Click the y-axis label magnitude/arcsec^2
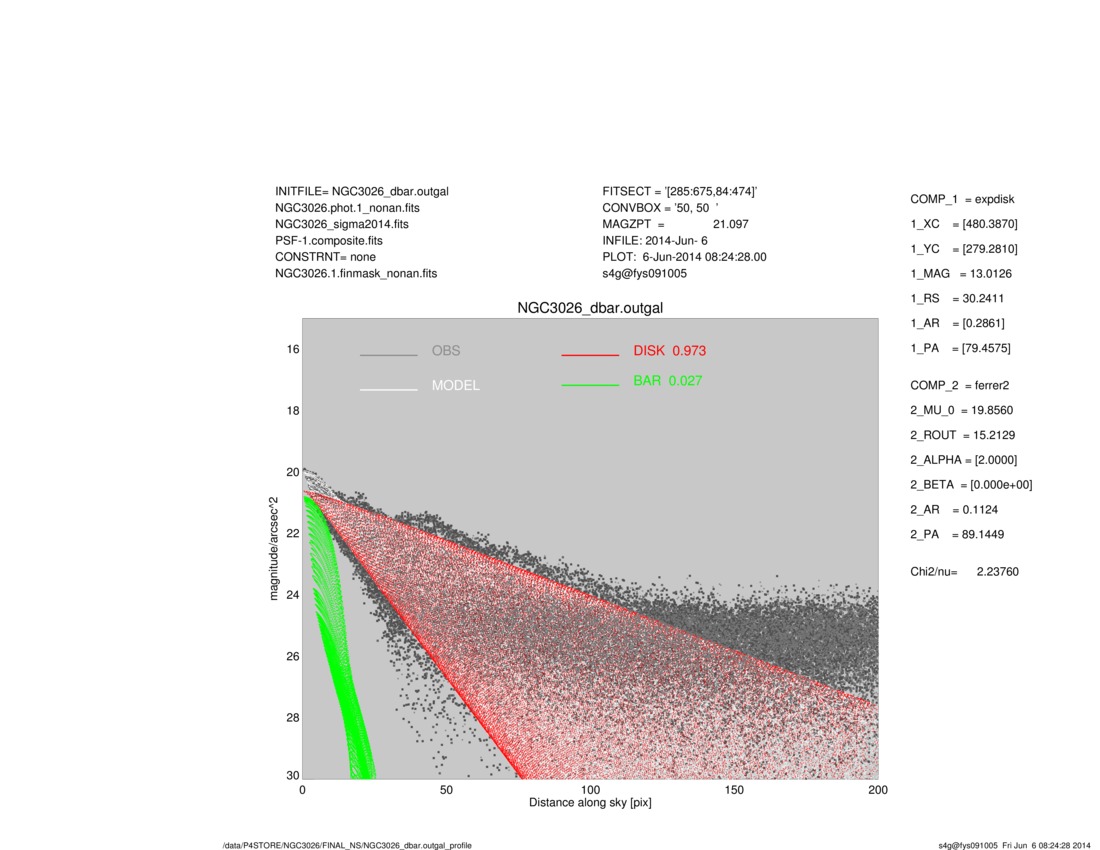 [x=274, y=548]
